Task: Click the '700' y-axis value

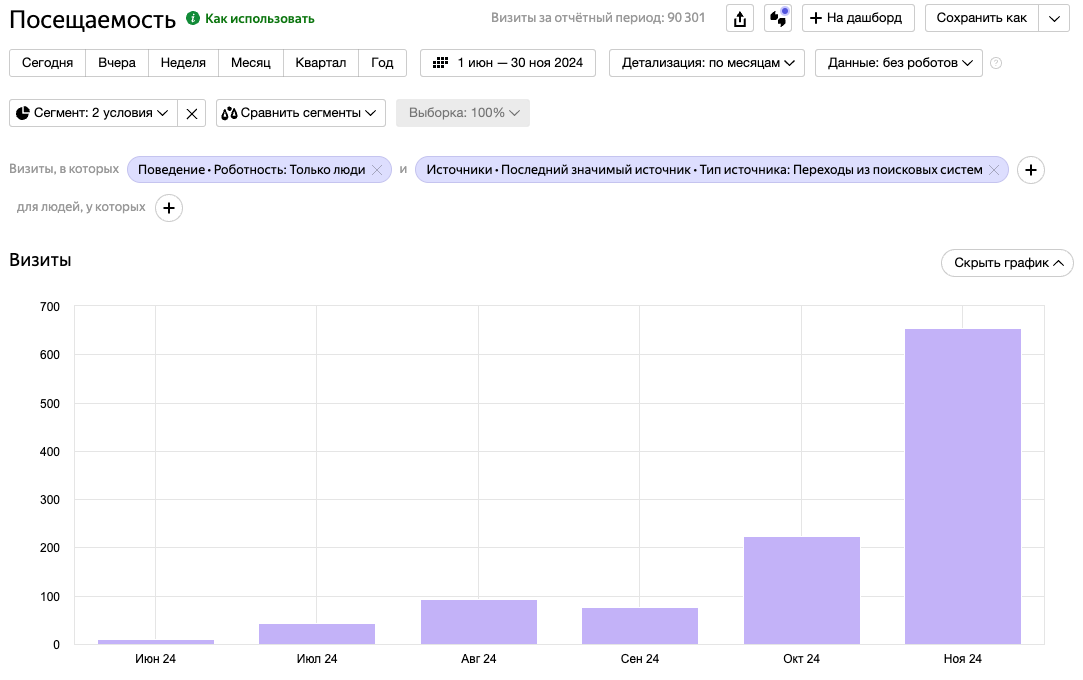Action: 50,307
